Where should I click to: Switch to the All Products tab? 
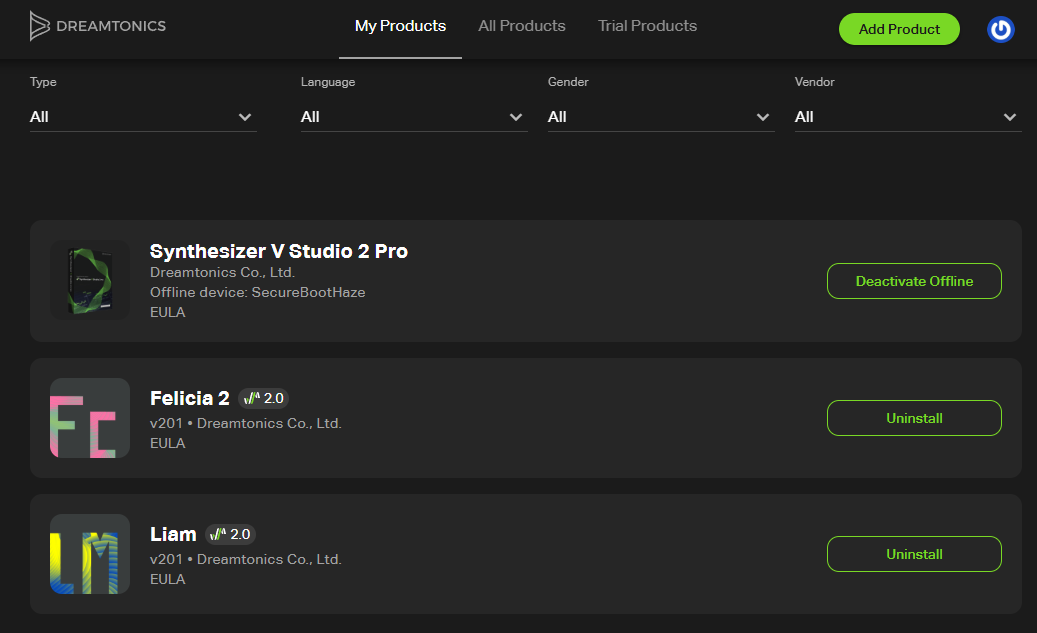(x=522, y=26)
